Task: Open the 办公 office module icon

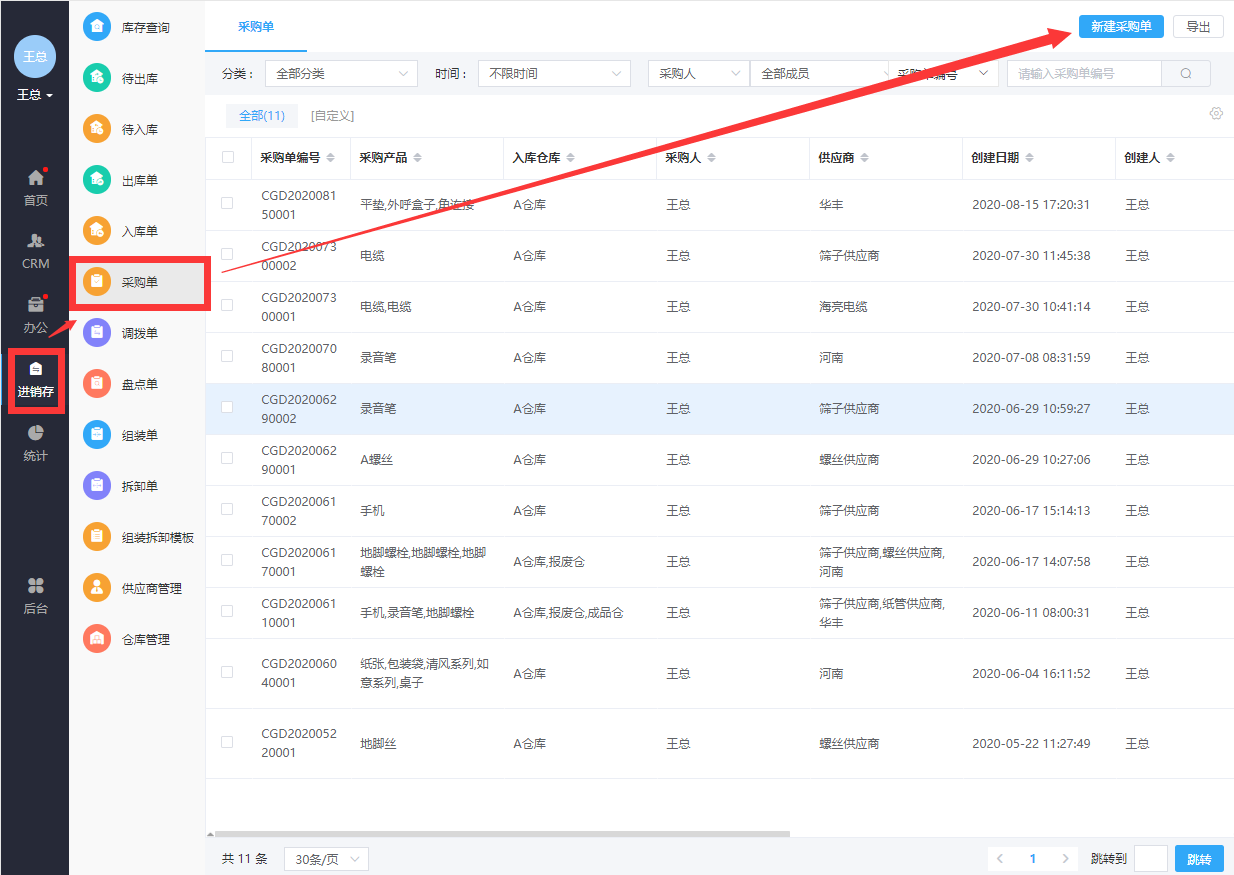Action: click(x=35, y=305)
